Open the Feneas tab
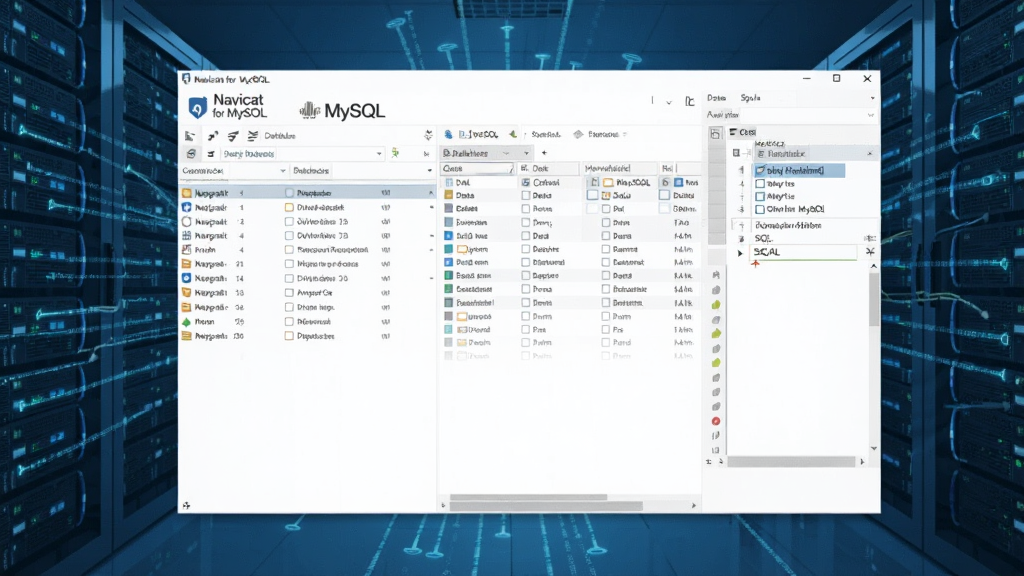 pos(603,135)
